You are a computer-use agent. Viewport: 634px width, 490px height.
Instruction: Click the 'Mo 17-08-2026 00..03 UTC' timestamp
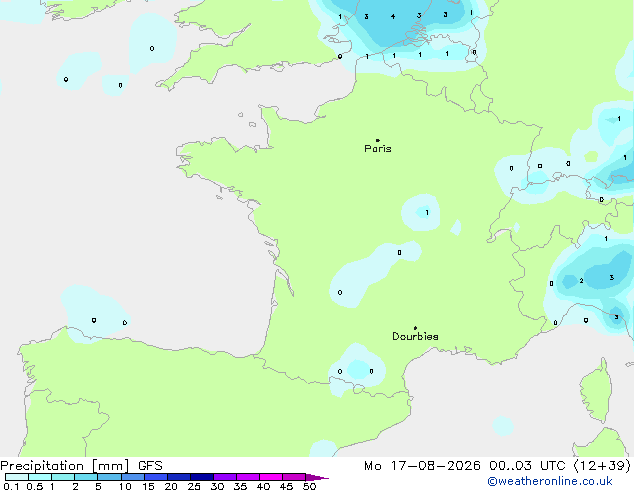coord(465,466)
